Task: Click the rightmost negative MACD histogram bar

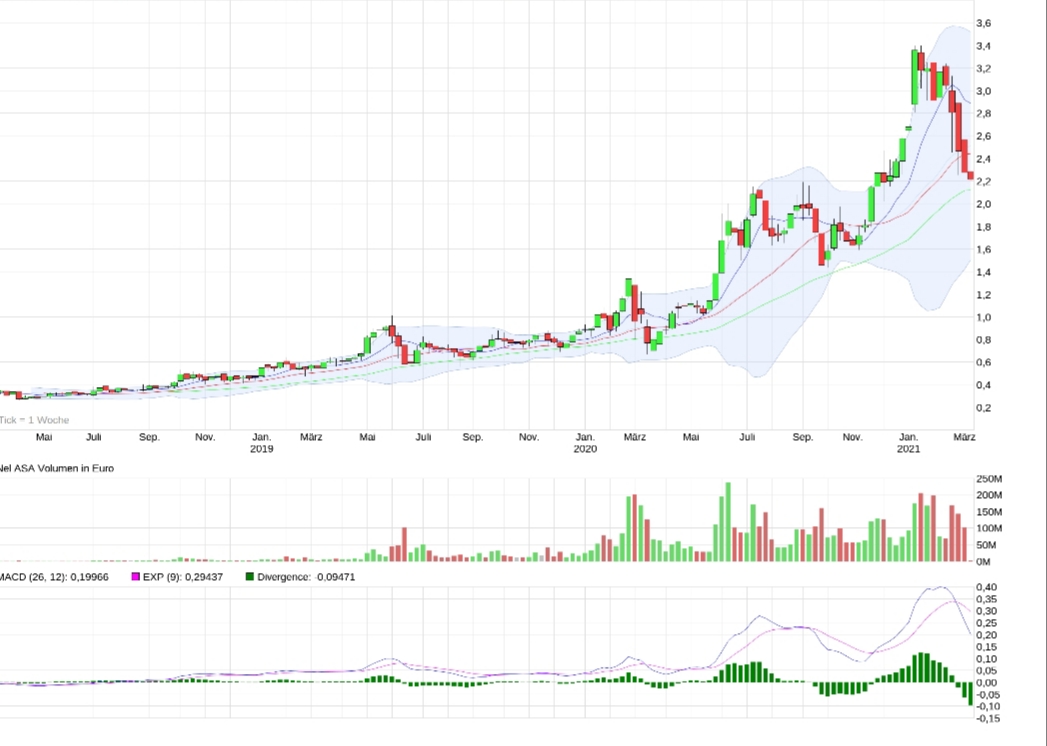Action: pyautogui.click(x=969, y=694)
